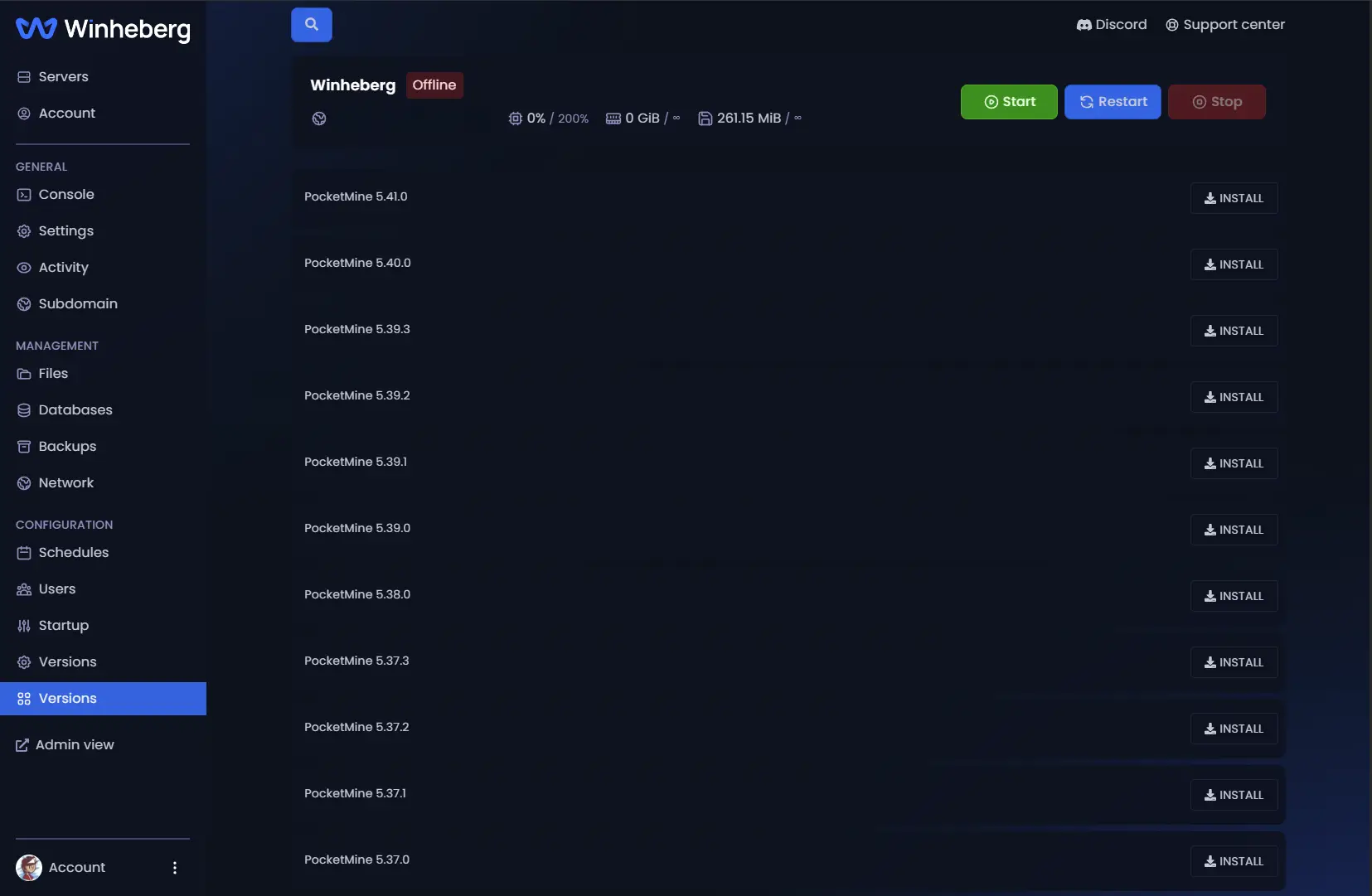The width and height of the screenshot is (1372, 896).
Task: Open the Winheberg logo home link
Action: pyautogui.click(x=103, y=29)
